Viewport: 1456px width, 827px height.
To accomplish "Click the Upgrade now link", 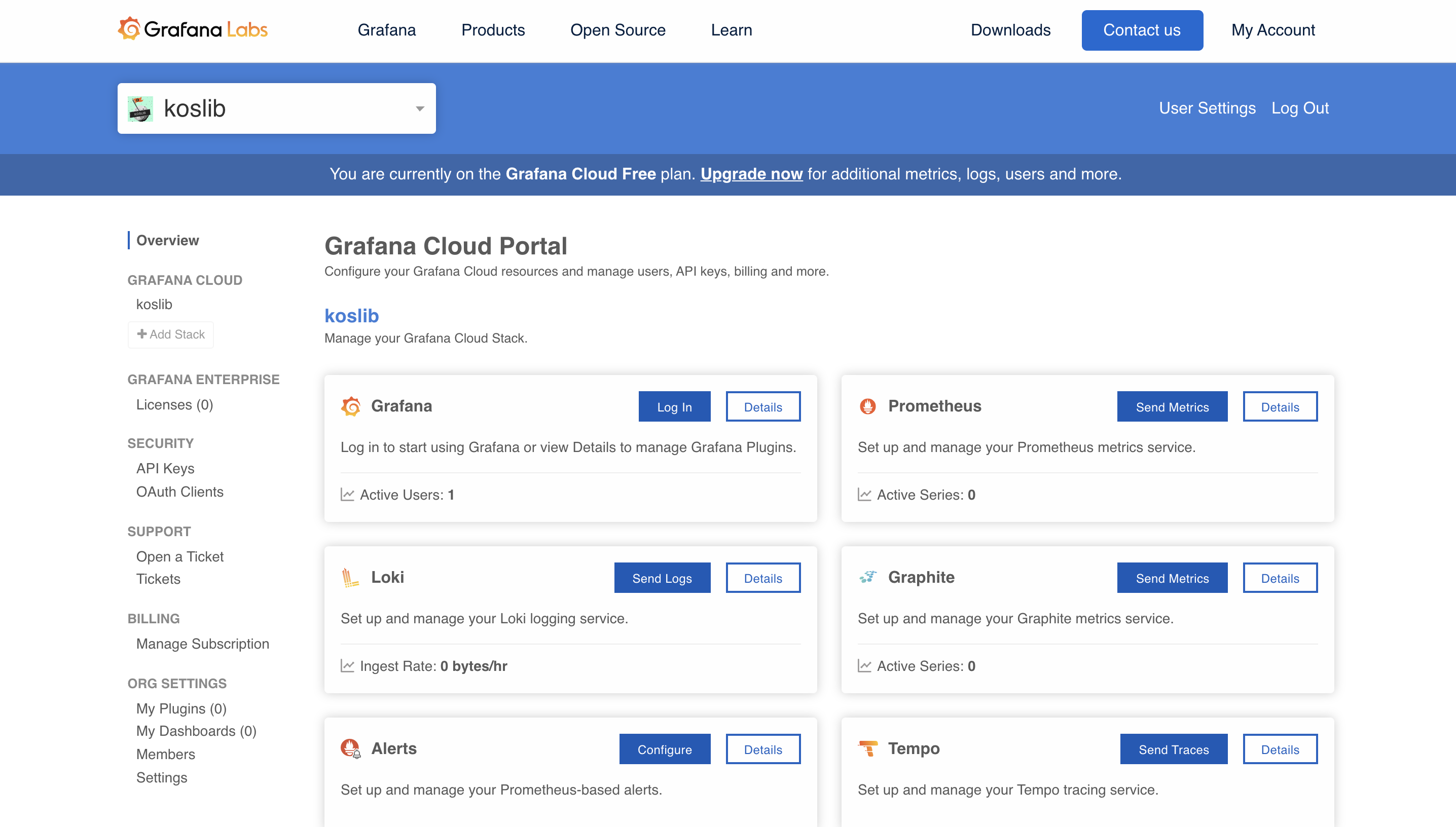I will [x=751, y=174].
